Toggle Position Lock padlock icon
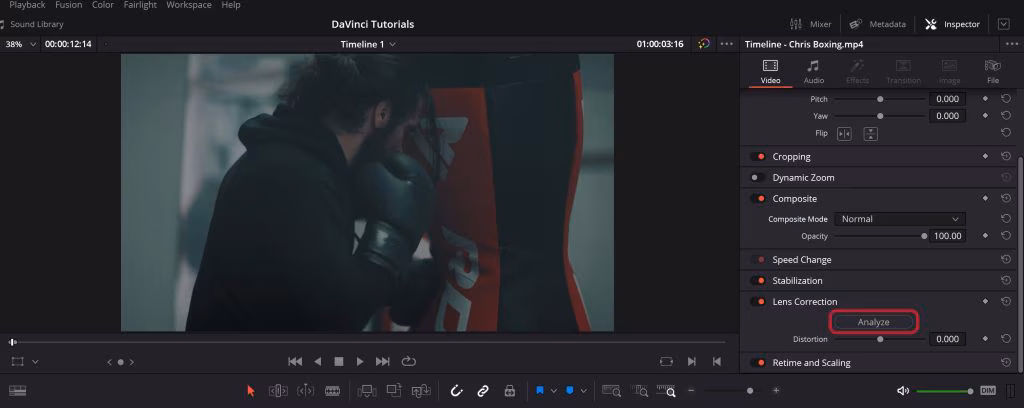The height and width of the screenshot is (408, 1024). point(510,390)
